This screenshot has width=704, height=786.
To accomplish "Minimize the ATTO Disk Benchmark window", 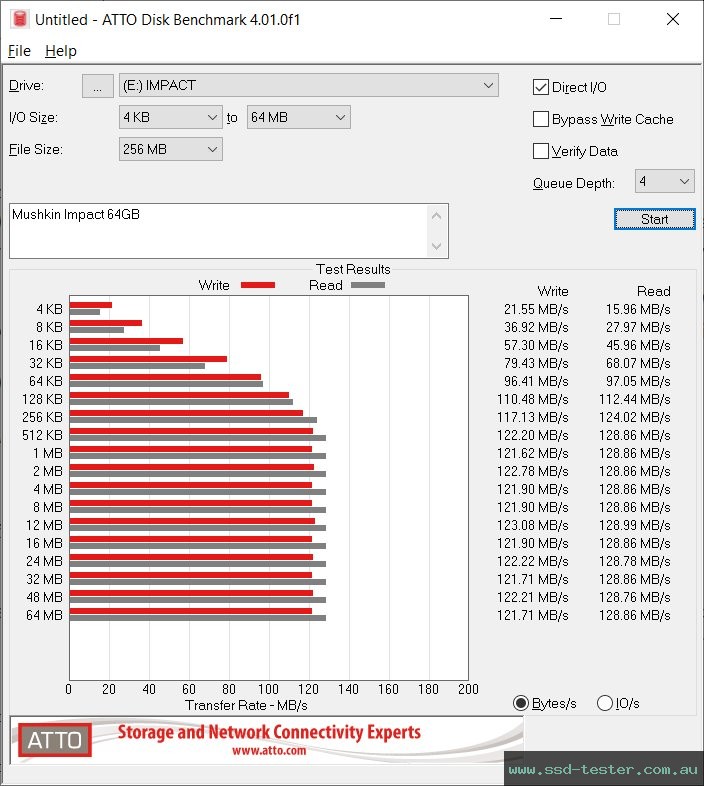I will click(556, 19).
